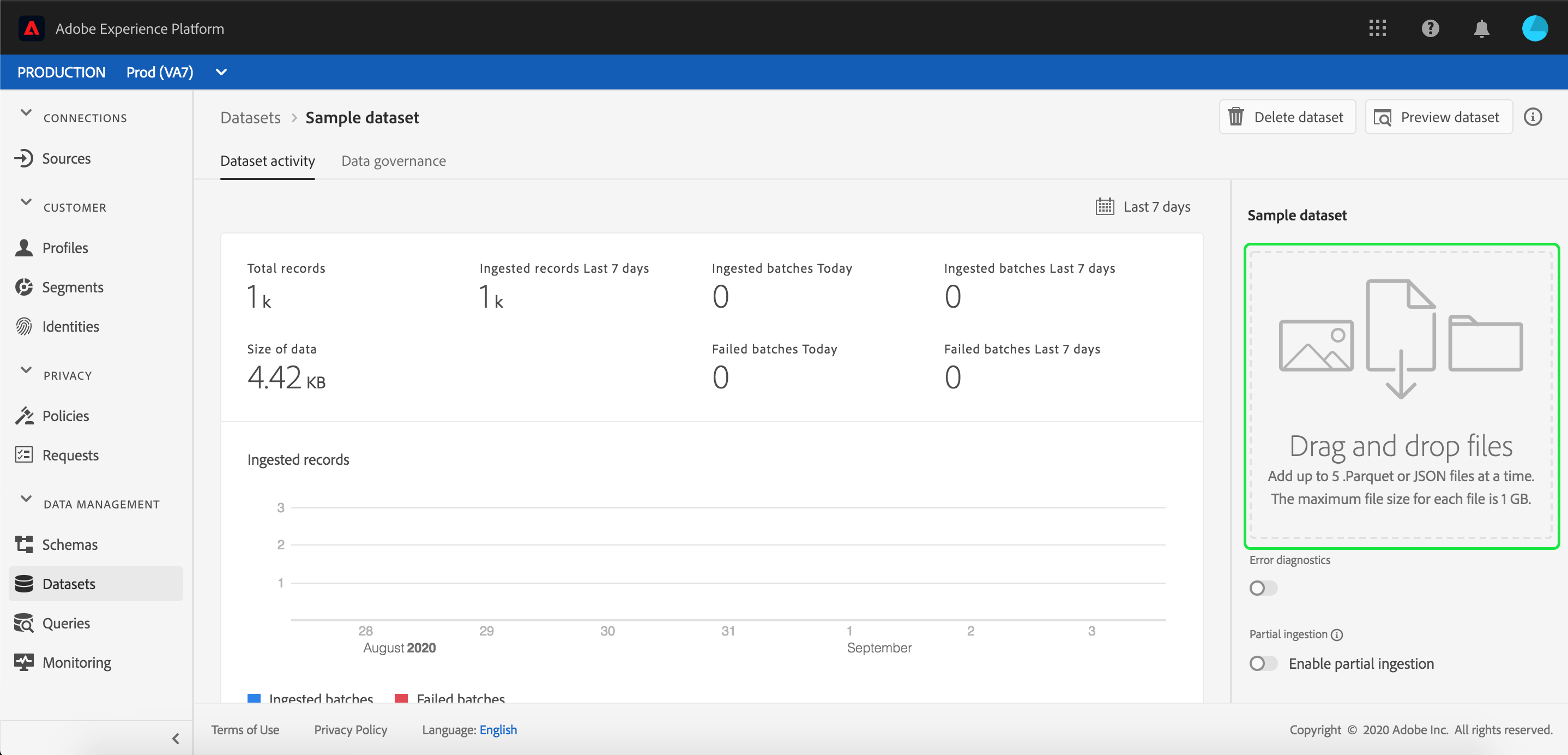1568x755 pixels.
Task: Click the dataset info icon
Action: click(x=1533, y=117)
